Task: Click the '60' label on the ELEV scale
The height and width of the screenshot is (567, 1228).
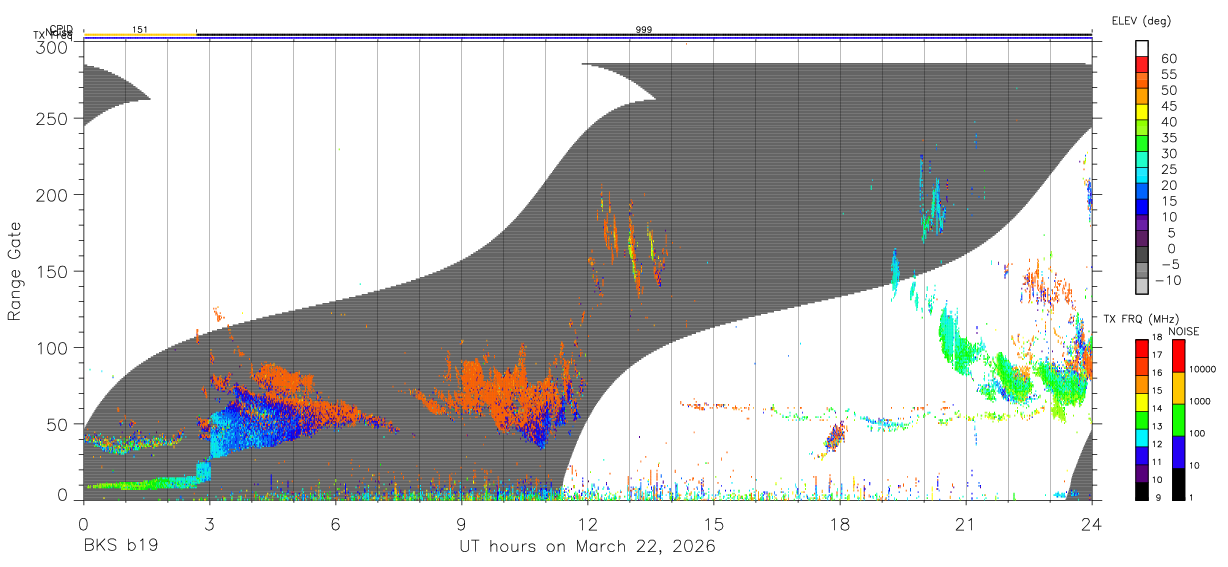Action: coord(1167,59)
